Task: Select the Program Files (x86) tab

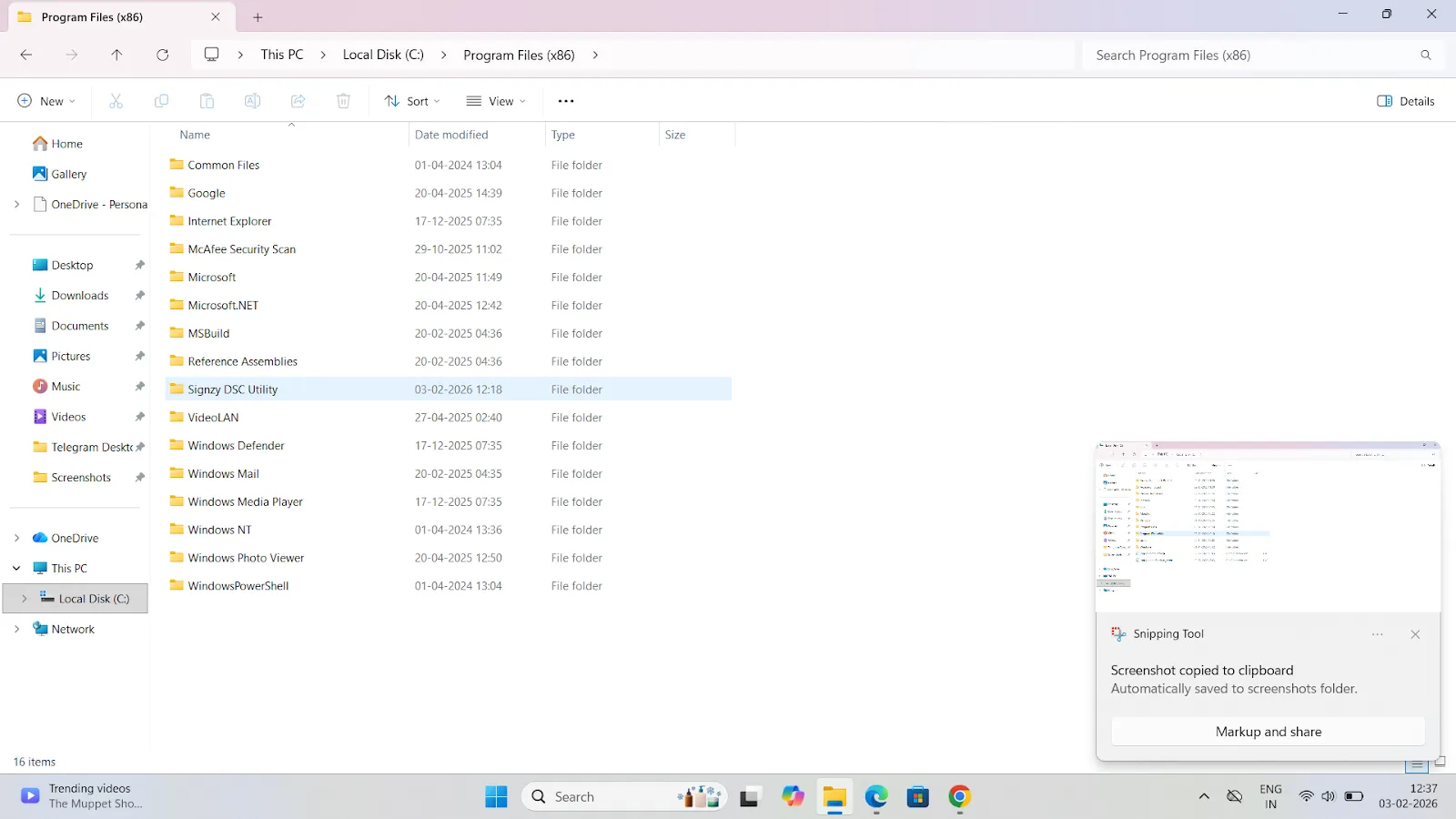Action: (119, 17)
